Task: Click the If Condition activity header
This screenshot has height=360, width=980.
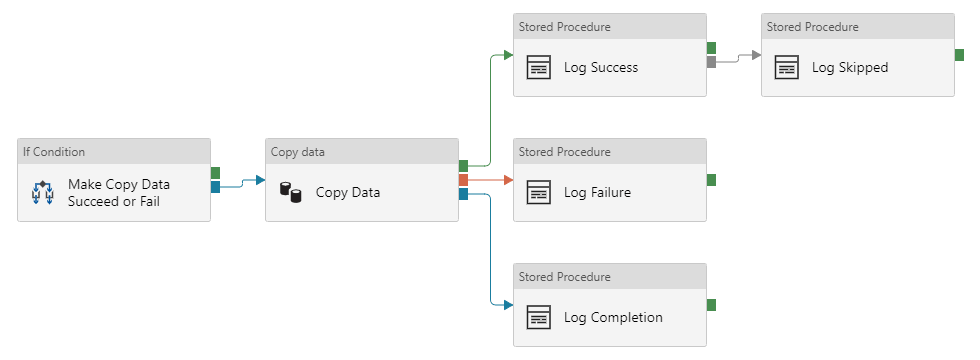Action: coord(114,152)
